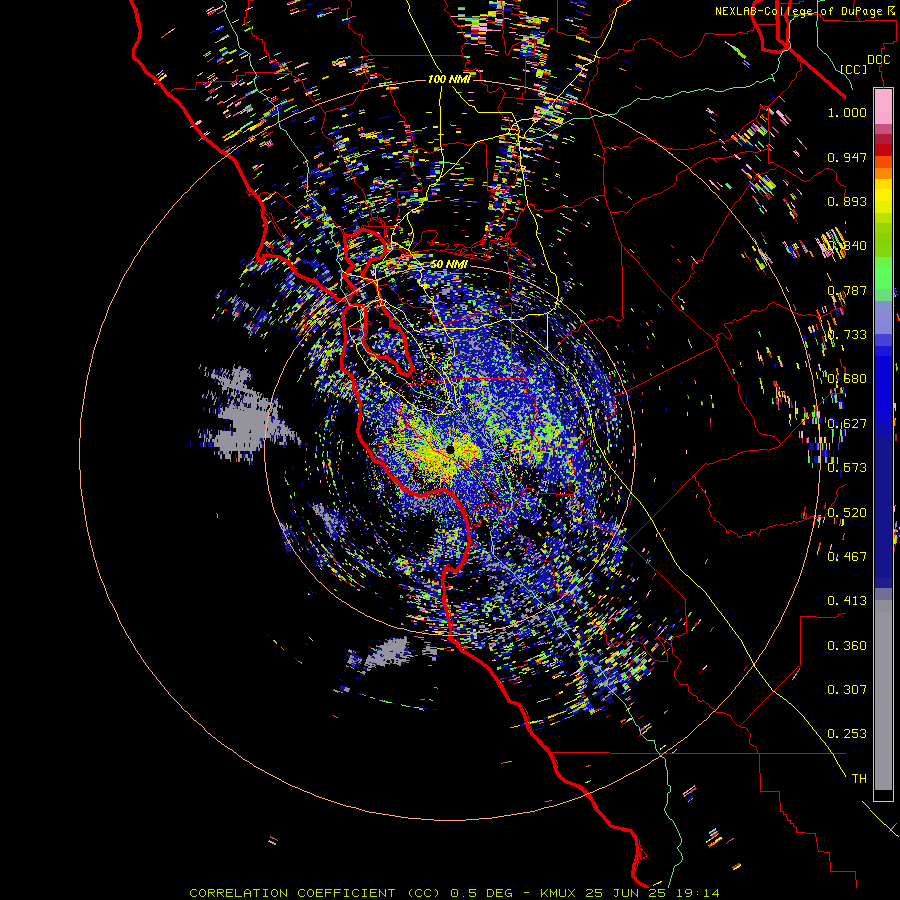Click the [CC] units label above the legend
The image size is (900, 900).
click(x=854, y=69)
